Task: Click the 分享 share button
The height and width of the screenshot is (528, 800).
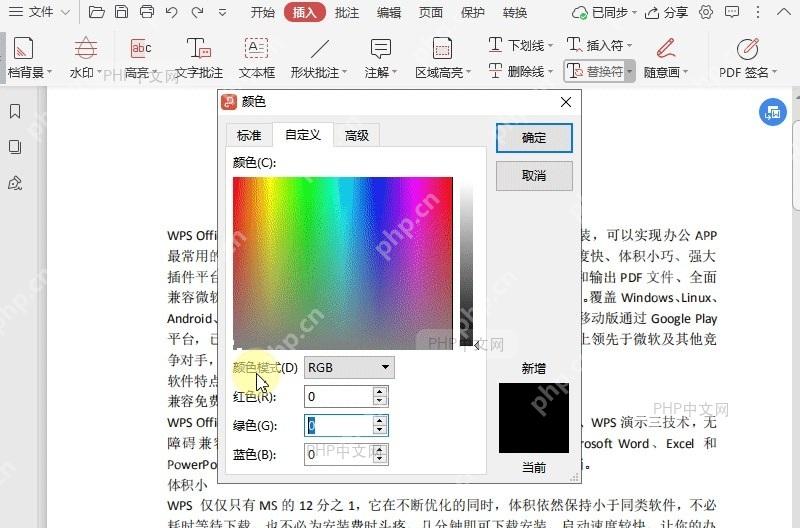Action: [666, 12]
